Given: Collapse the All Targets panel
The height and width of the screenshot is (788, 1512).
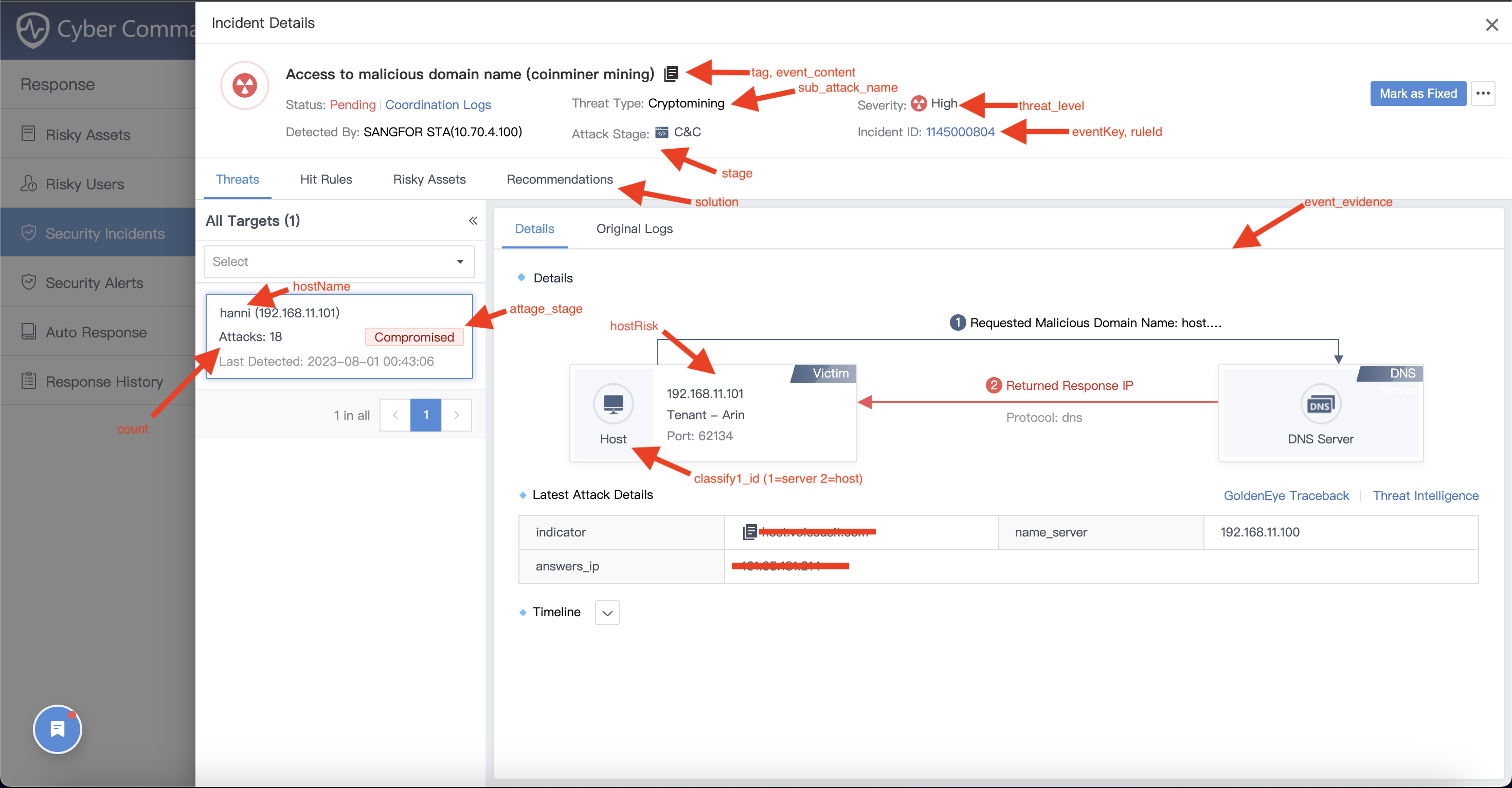Looking at the screenshot, I should click(x=473, y=221).
